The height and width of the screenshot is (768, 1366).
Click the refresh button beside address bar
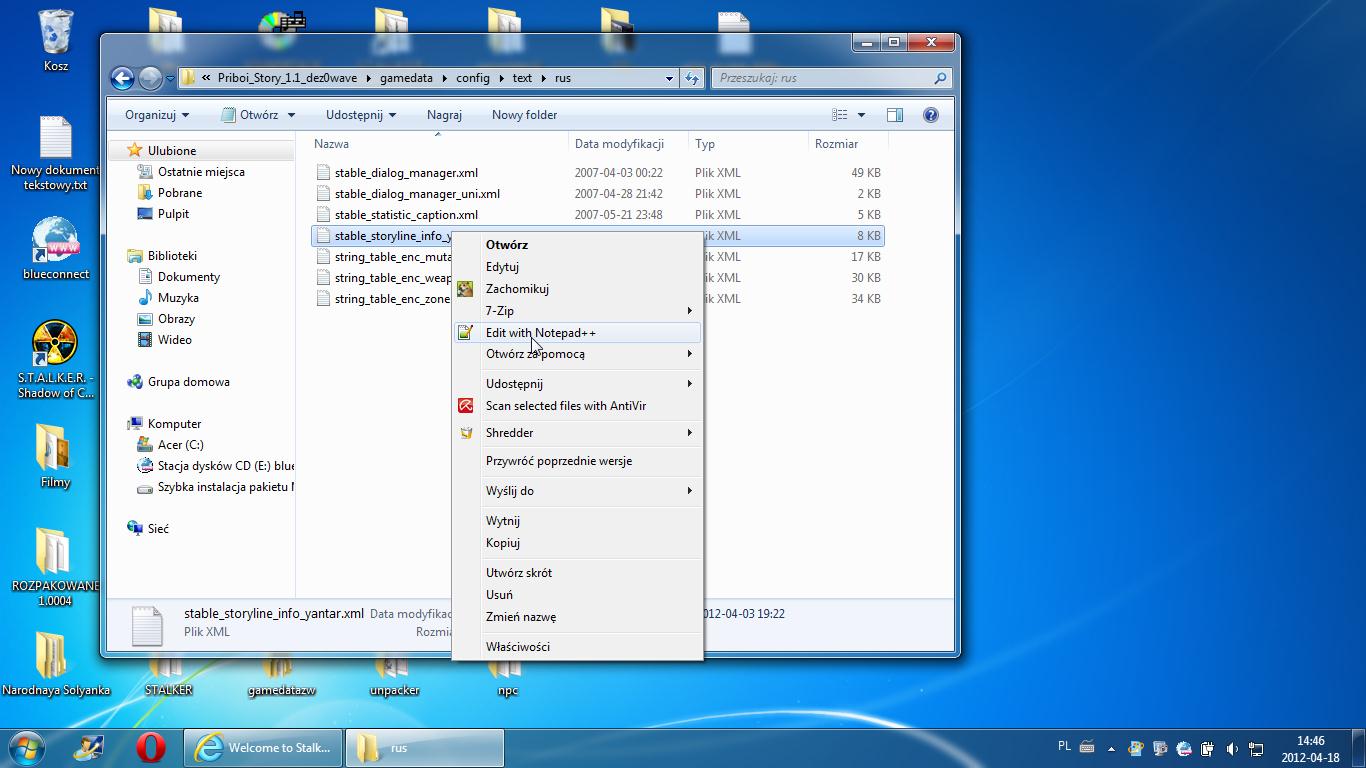tap(692, 78)
